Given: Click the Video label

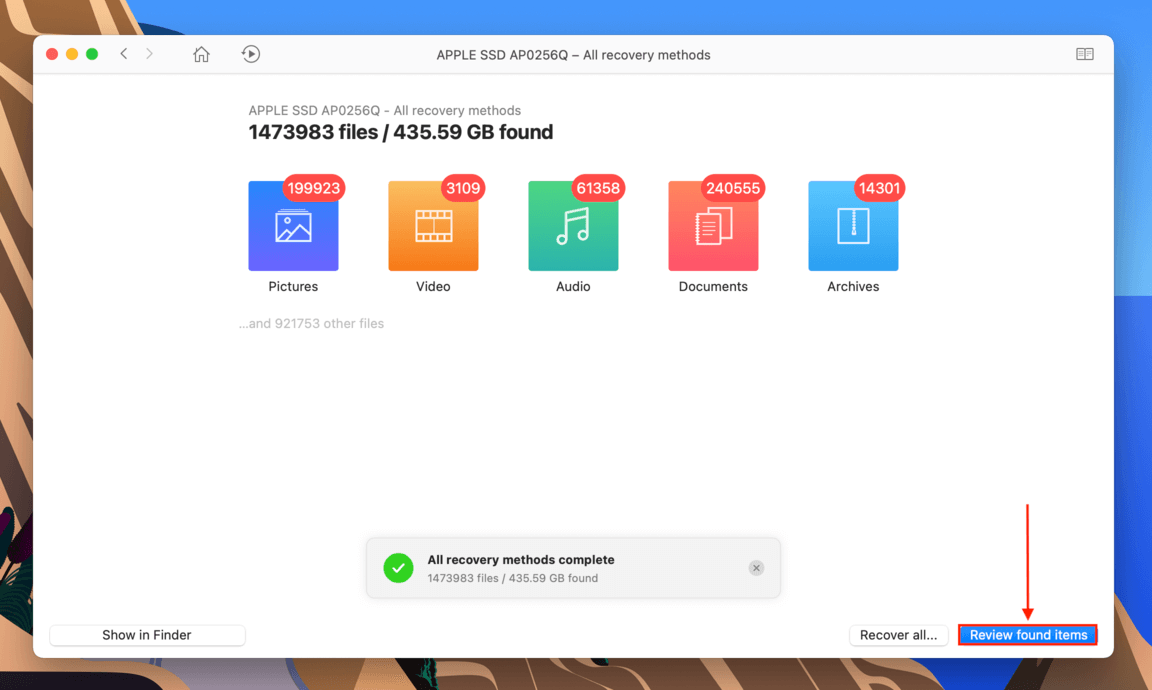Looking at the screenshot, I should (433, 287).
